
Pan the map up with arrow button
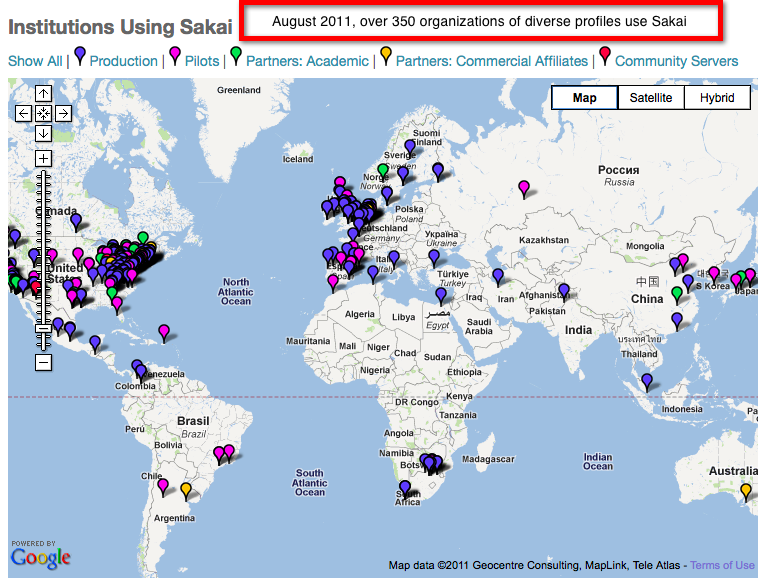click(43, 93)
